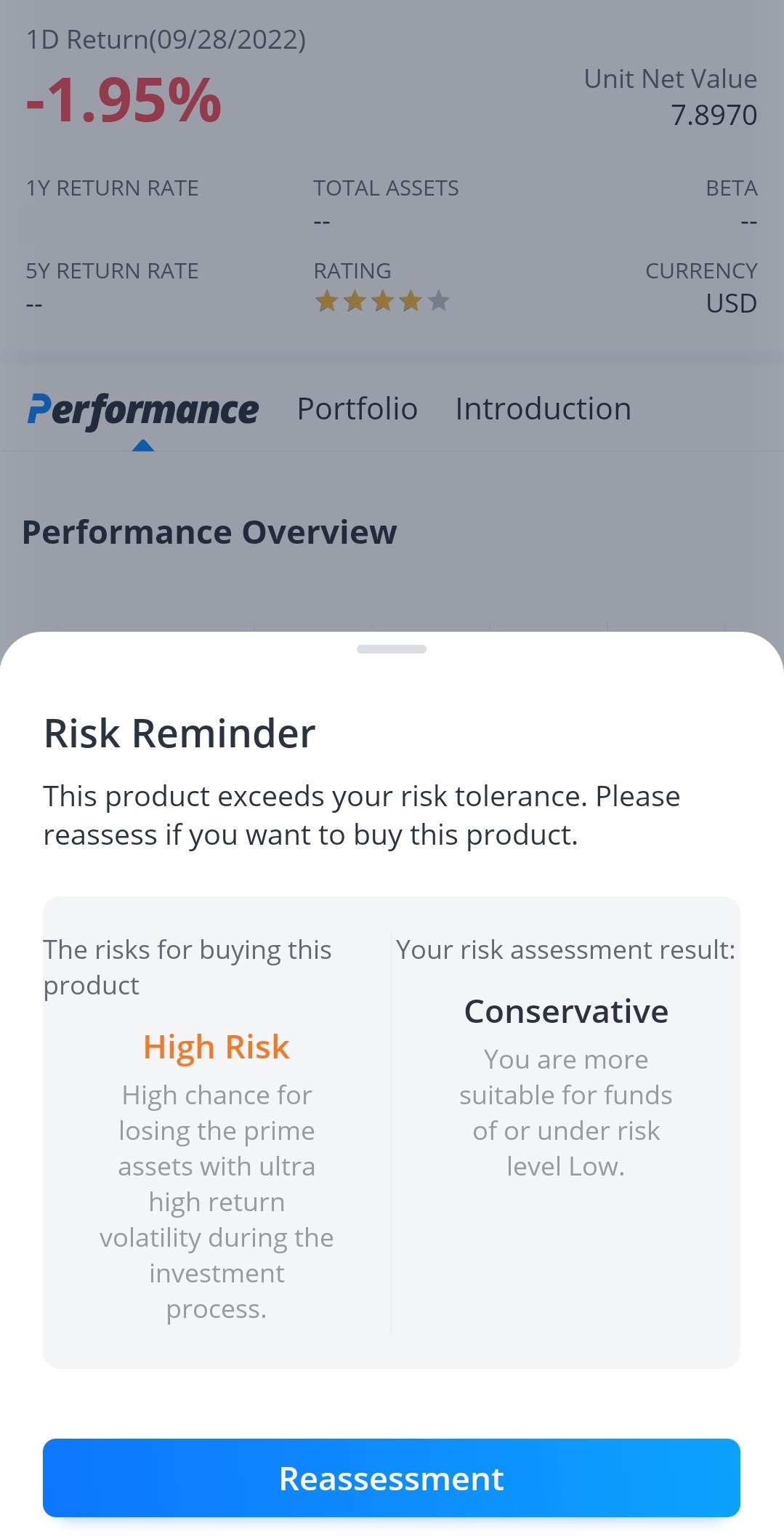Switch to the Portfolio tab
The image size is (784, 1539).
(x=357, y=409)
